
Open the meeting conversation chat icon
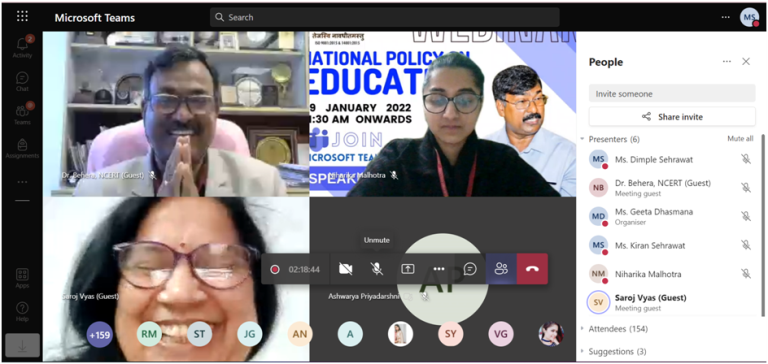coord(470,269)
